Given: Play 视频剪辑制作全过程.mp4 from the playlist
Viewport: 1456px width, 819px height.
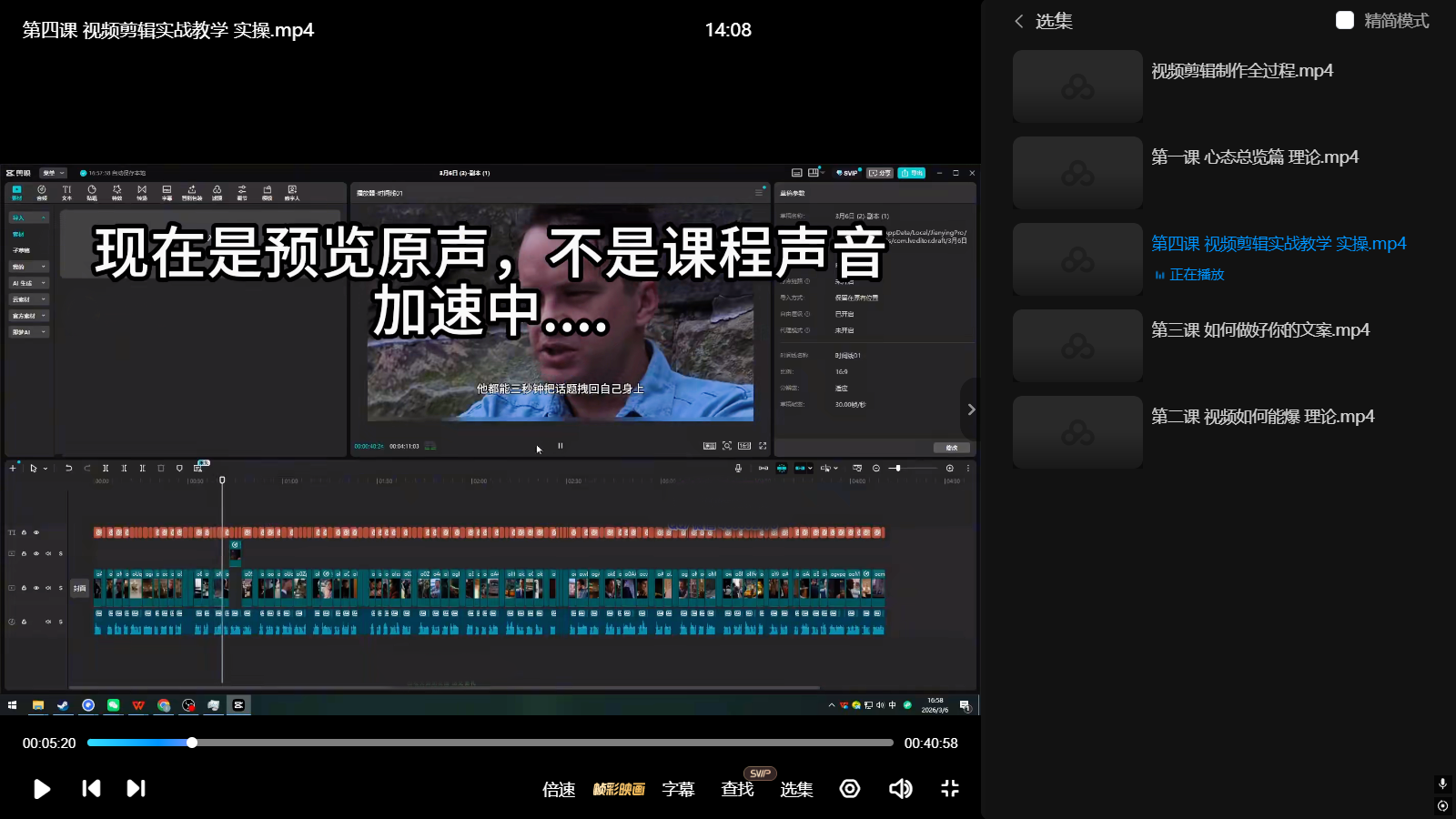Looking at the screenshot, I should click(x=1241, y=71).
